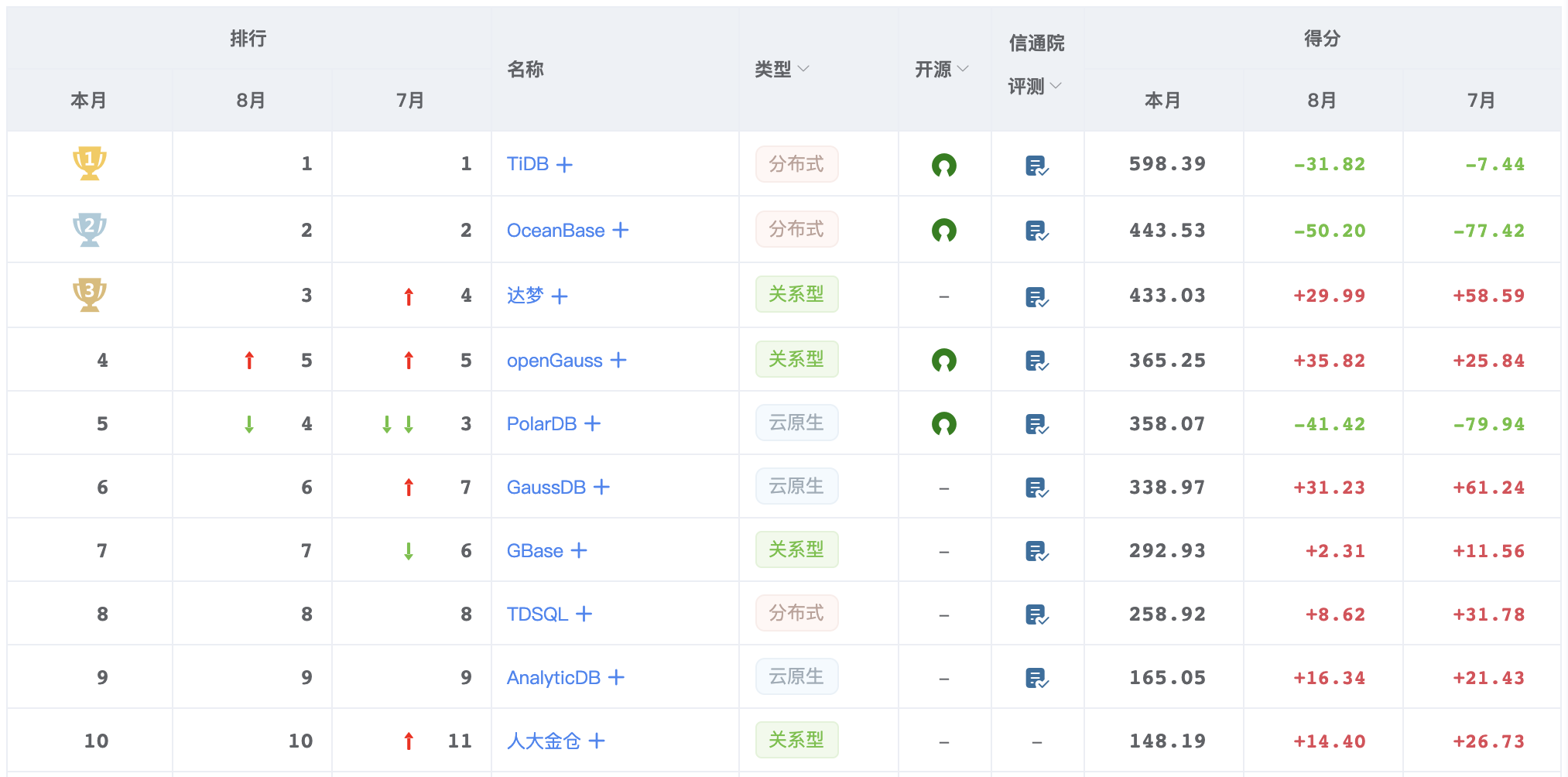Click the 云原生 tag in GaussDB row
This screenshot has height=777, width=1568.
pos(796,486)
